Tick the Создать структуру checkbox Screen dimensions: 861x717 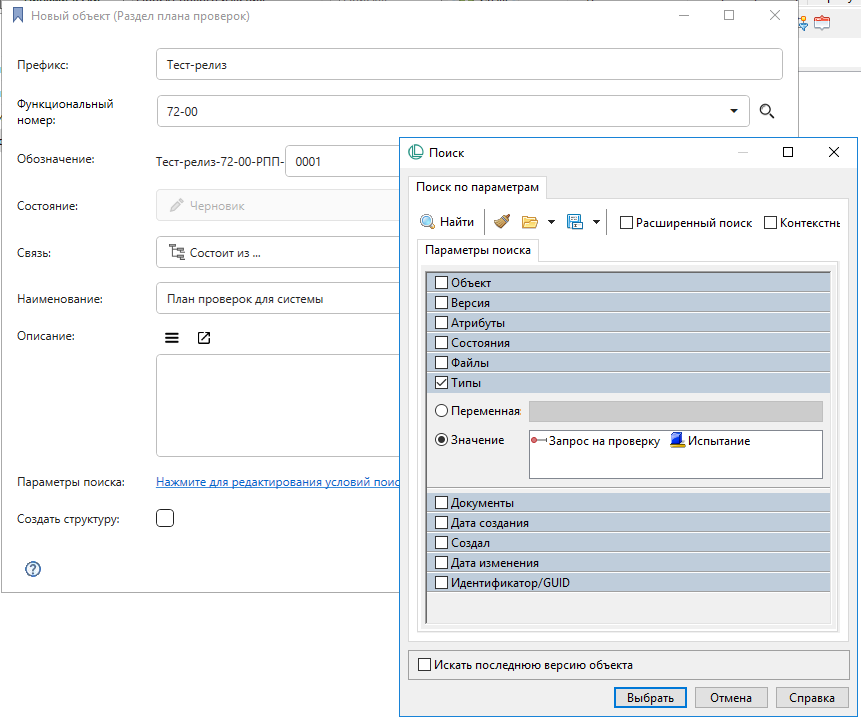(166, 518)
